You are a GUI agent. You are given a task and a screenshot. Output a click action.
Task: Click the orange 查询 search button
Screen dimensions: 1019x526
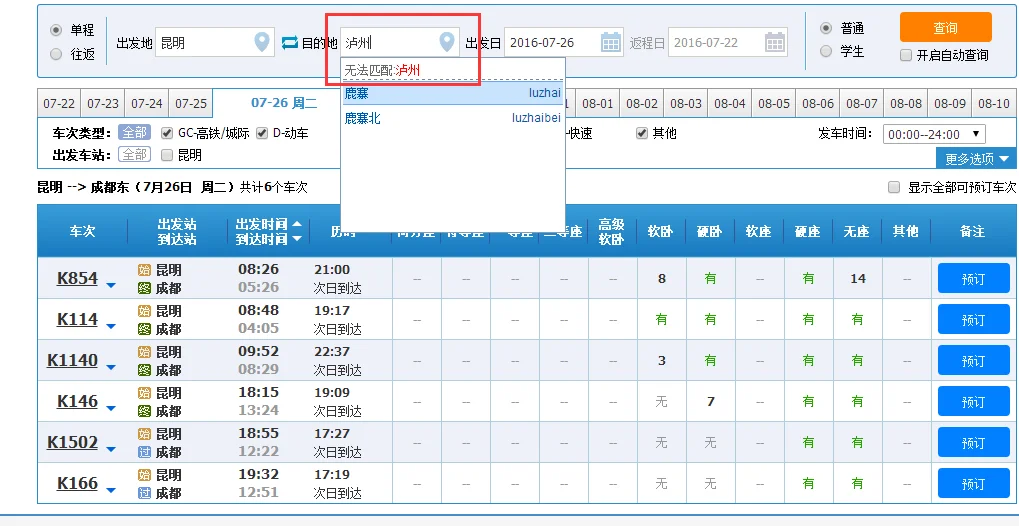click(946, 28)
